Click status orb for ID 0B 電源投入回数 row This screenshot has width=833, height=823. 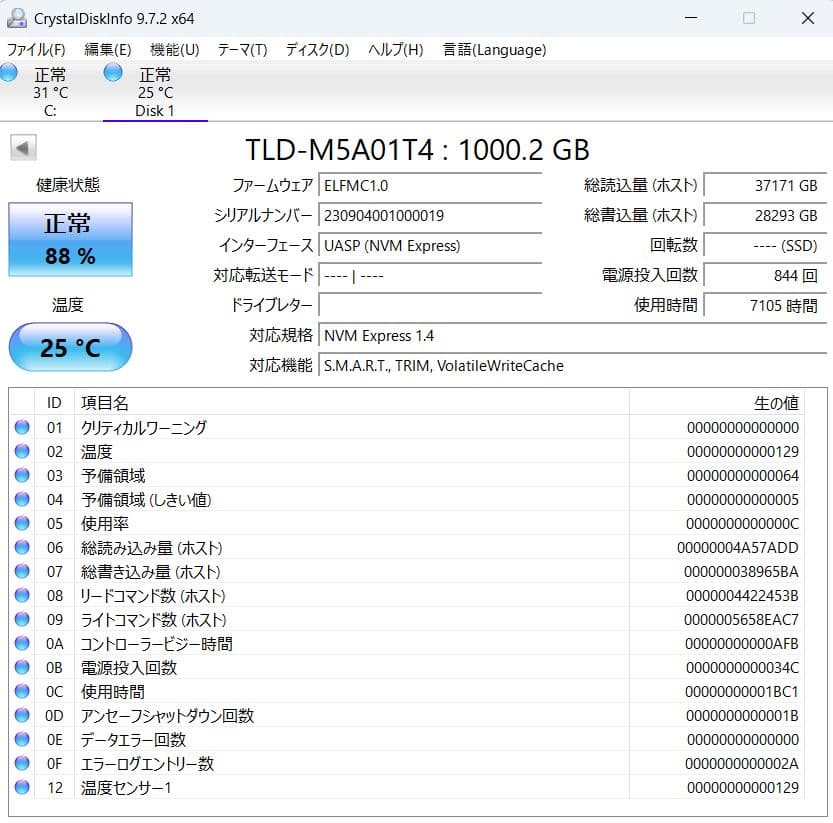22,667
